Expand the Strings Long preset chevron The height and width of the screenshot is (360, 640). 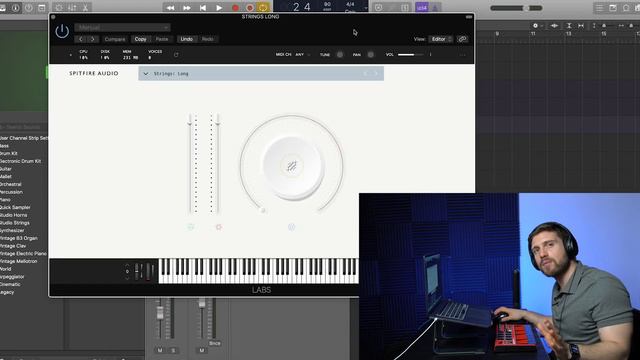(x=146, y=74)
